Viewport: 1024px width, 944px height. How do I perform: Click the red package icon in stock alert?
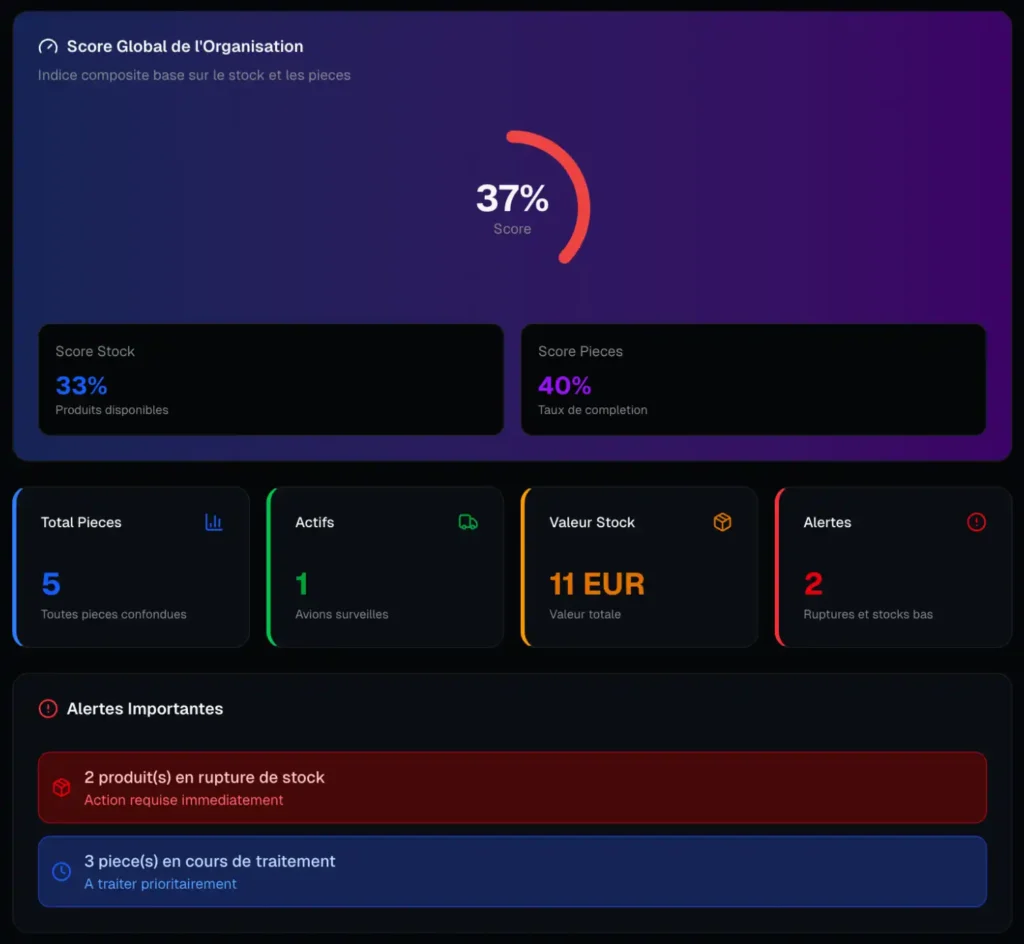(61, 788)
